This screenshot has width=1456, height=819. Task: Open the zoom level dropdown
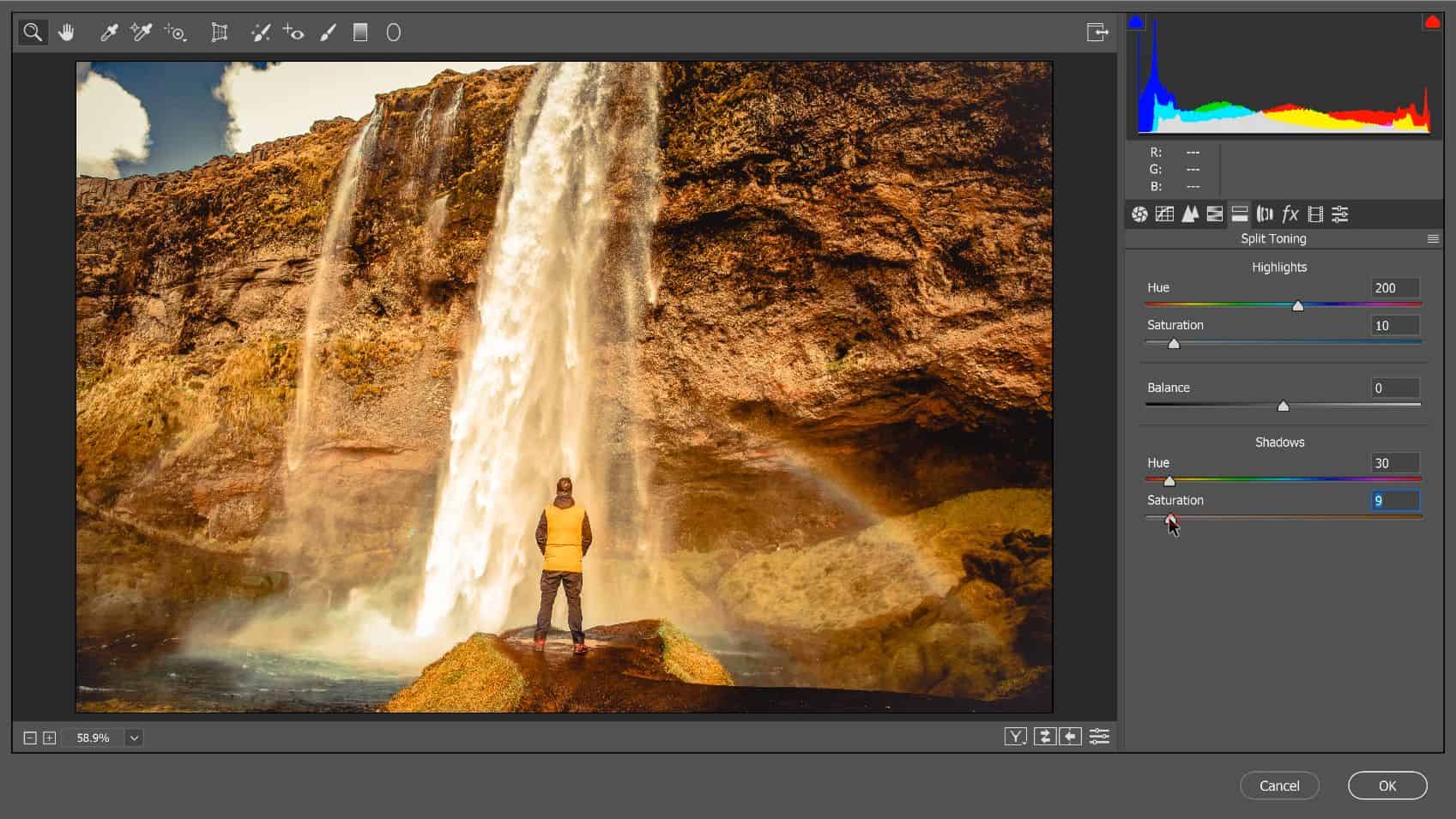coord(134,738)
